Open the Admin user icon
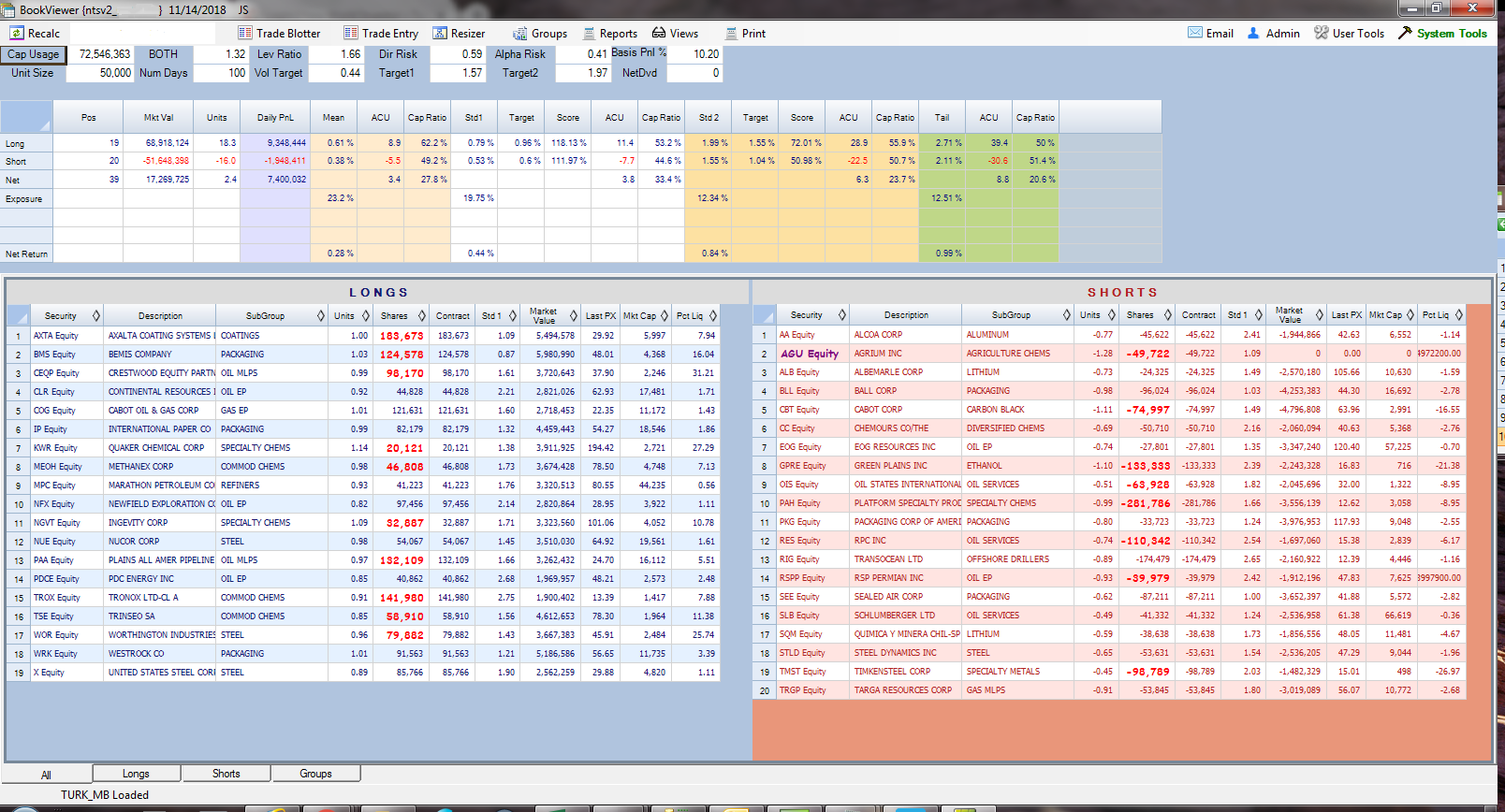This screenshot has height=812, width=1505. (x=1253, y=33)
